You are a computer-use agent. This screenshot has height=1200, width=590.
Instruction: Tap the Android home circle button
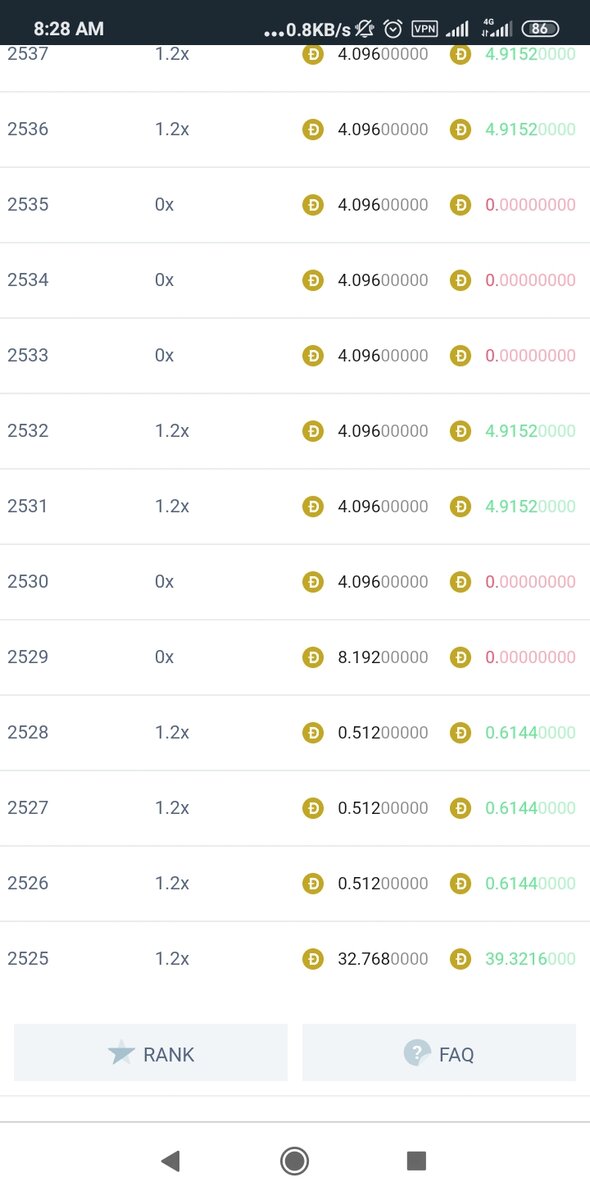pyautogui.click(x=294, y=1160)
